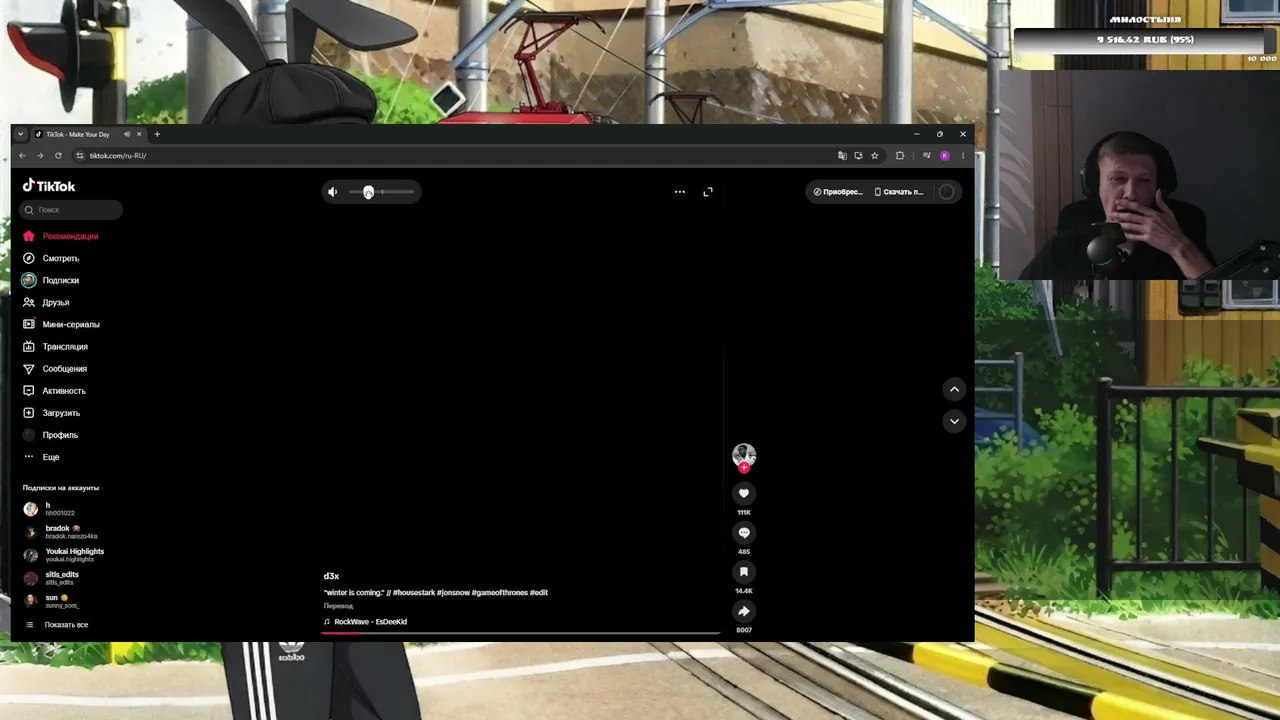This screenshot has height=720, width=1280.
Task: Open new browser tab
Action: (157, 134)
